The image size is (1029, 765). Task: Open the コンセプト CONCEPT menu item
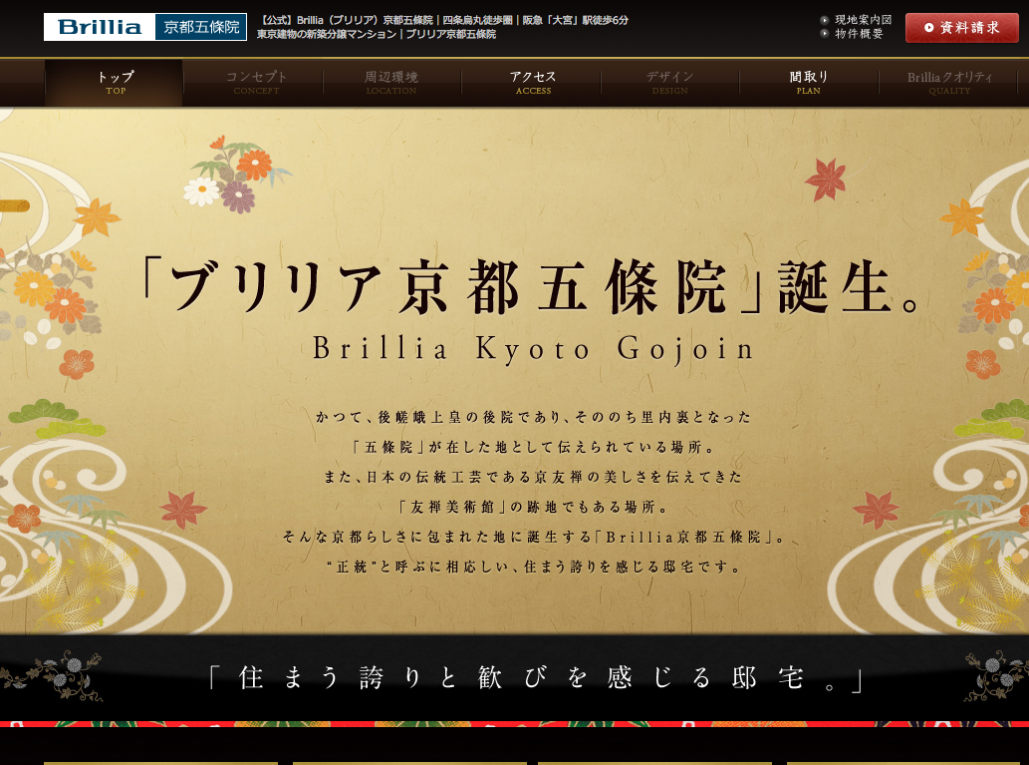point(256,83)
